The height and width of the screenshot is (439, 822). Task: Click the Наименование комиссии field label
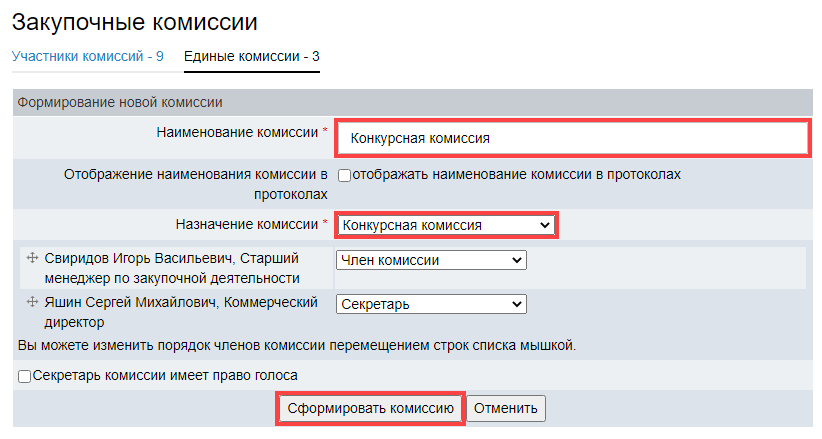point(238,132)
